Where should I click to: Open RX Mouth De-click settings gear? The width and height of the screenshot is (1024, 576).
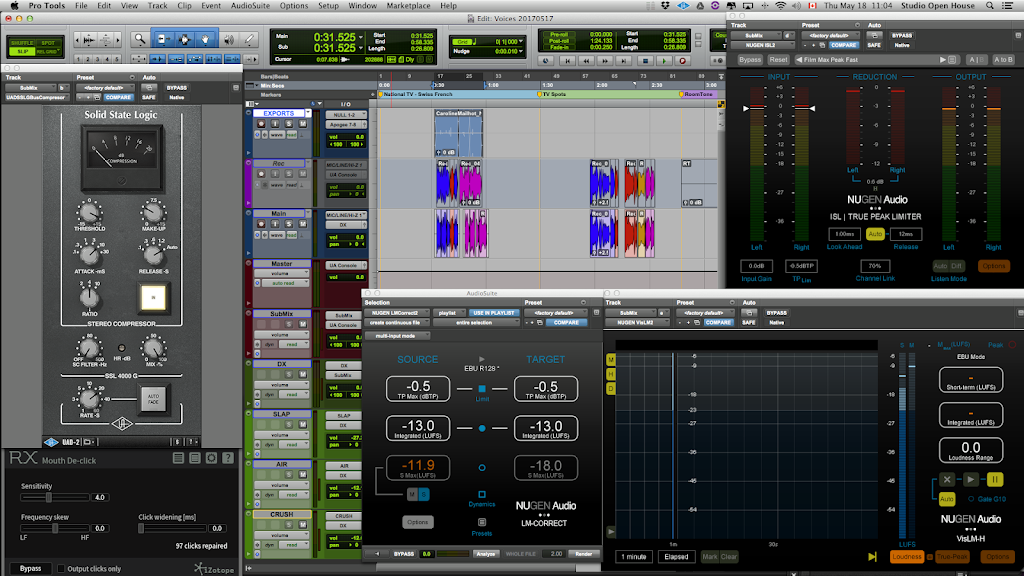point(211,458)
